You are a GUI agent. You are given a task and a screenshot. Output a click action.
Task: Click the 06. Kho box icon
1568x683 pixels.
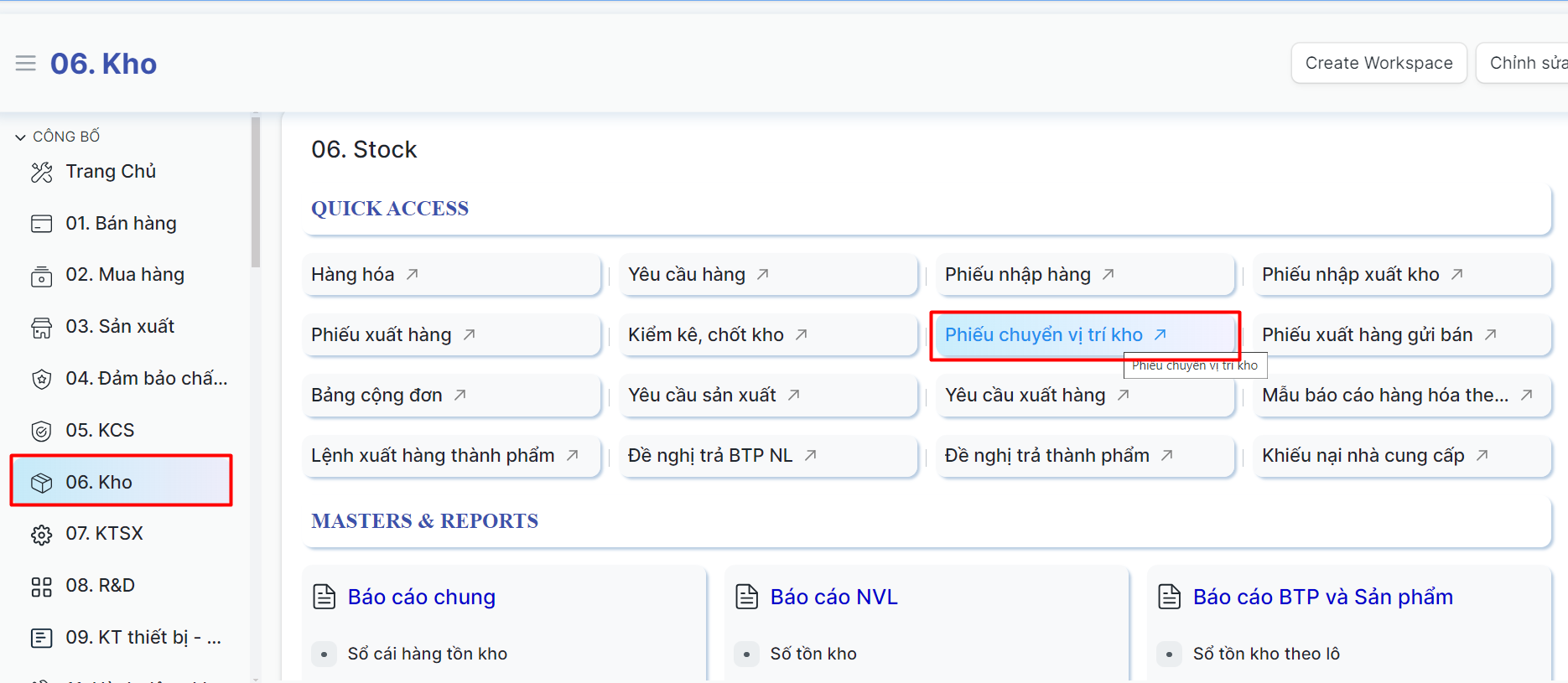[x=41, y=483]
